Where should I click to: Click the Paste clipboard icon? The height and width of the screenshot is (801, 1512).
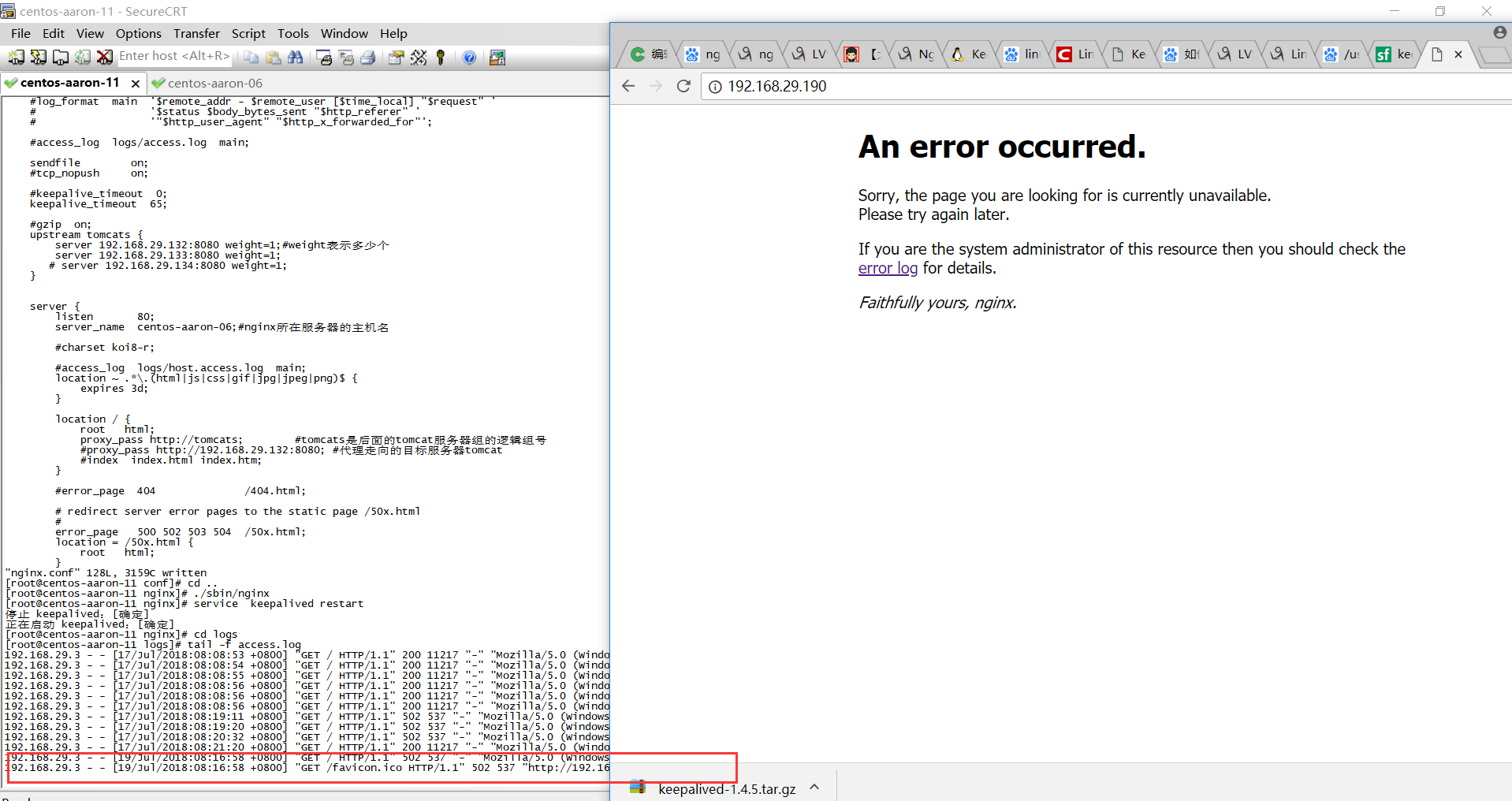pos(273,57)
